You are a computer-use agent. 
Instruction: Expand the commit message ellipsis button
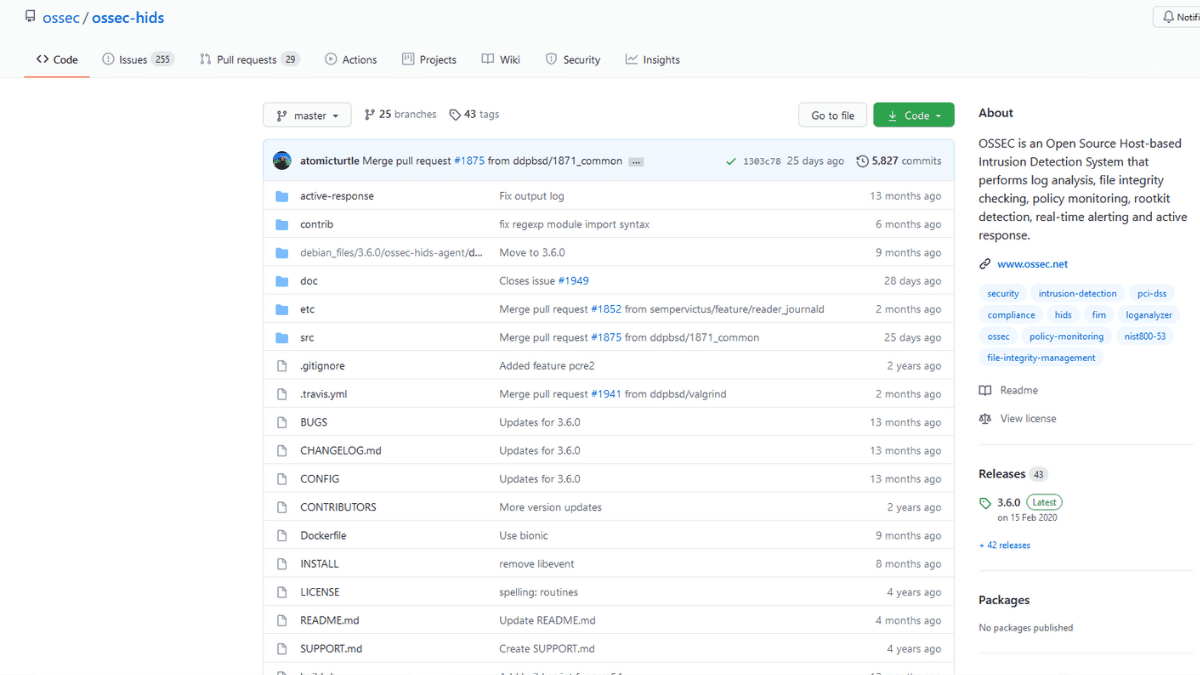click(636, 162)
